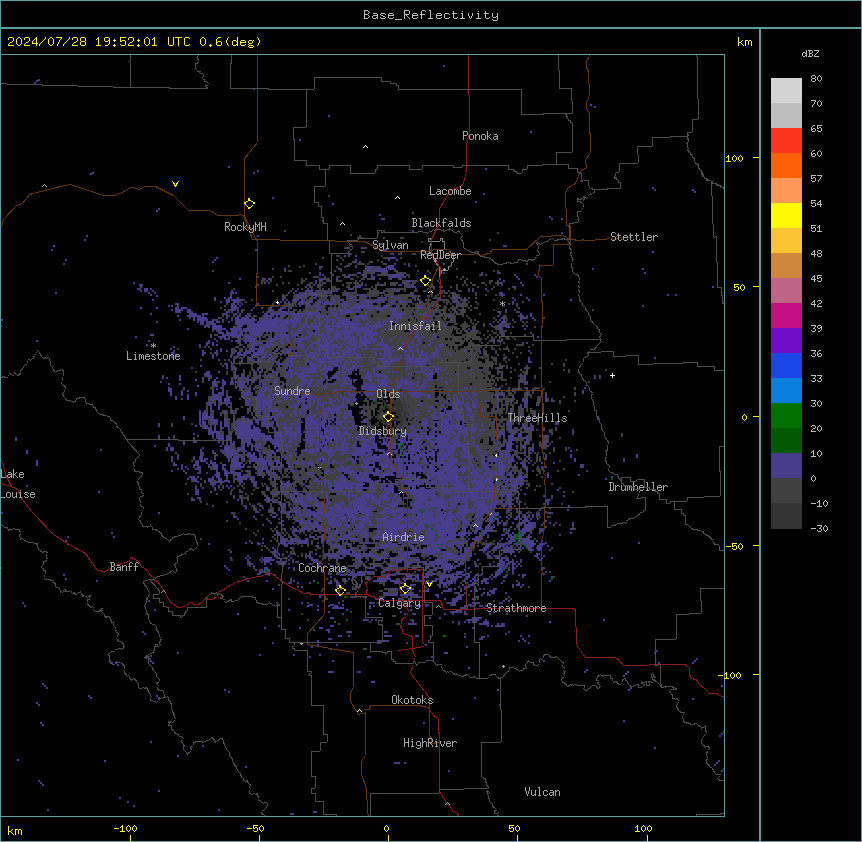Select the RedDeer city label

(x=440, y=255)
